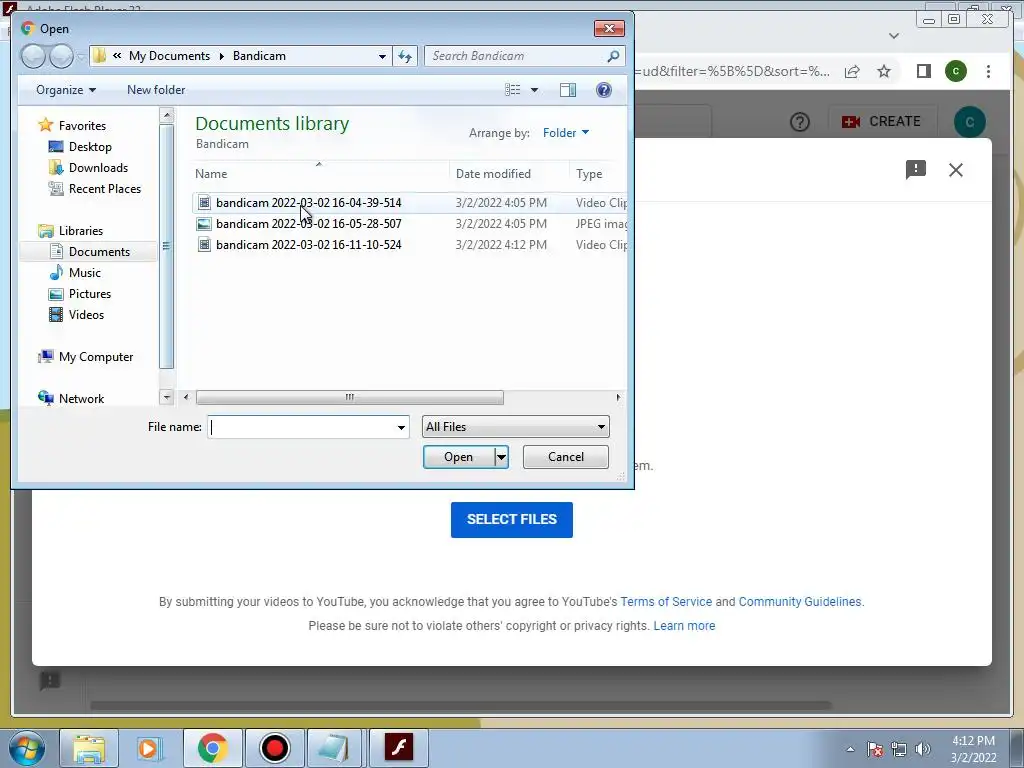Expand the File name history dropdown
Screen dimensions: 1024x768
(x=401, y=427)
